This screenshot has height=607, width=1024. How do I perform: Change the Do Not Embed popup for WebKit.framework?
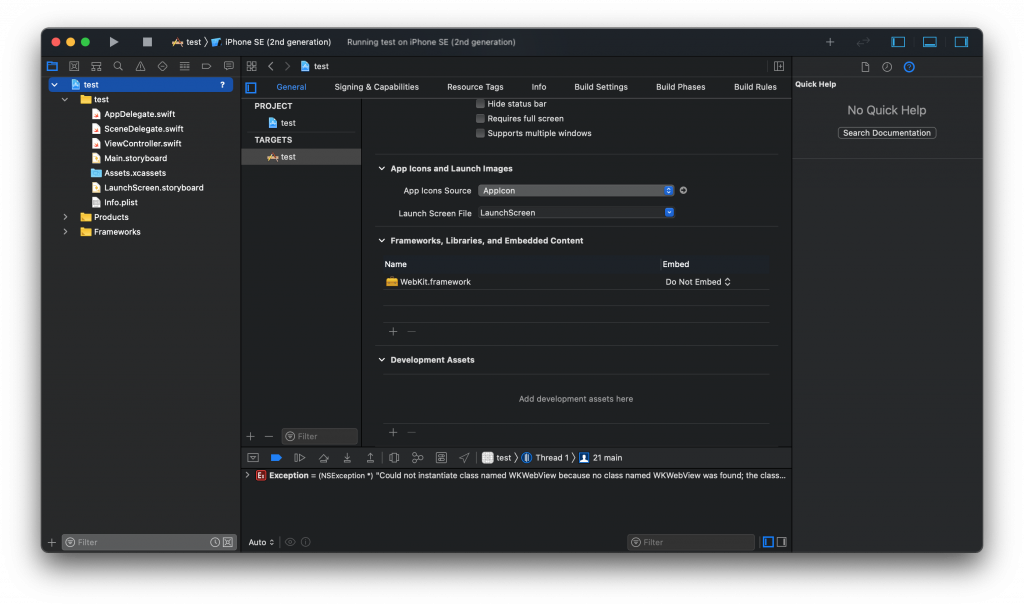697,282
